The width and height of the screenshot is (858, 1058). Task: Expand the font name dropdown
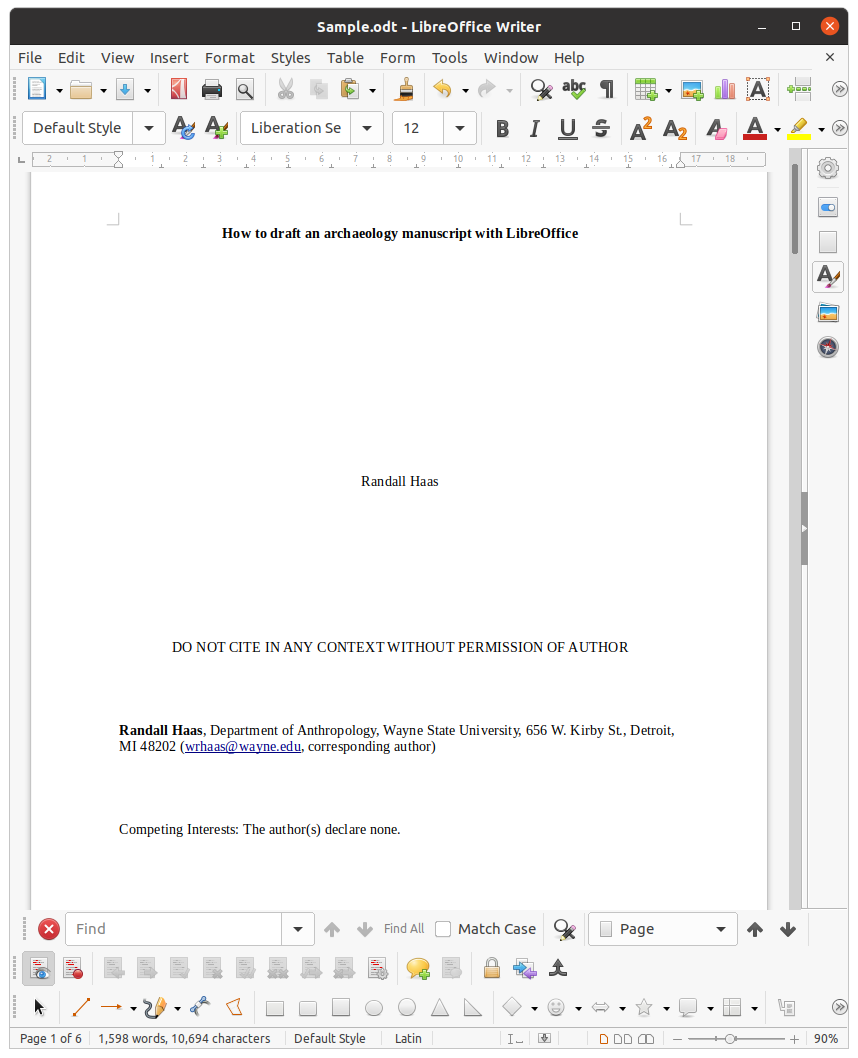pyautogui.click(x=367, y=128)
